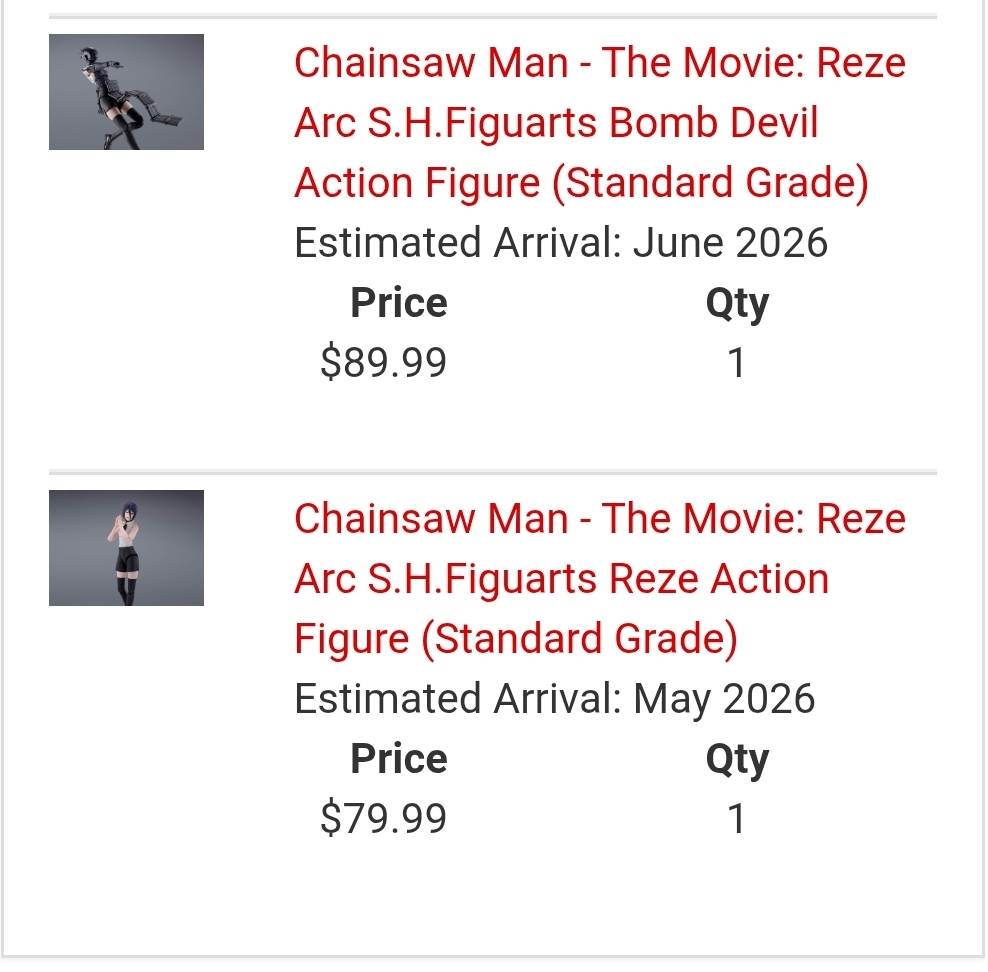This screenshot has height=972, width=988.
Task: Click the Qty header for the Reze item
Action: pos(737,759)
